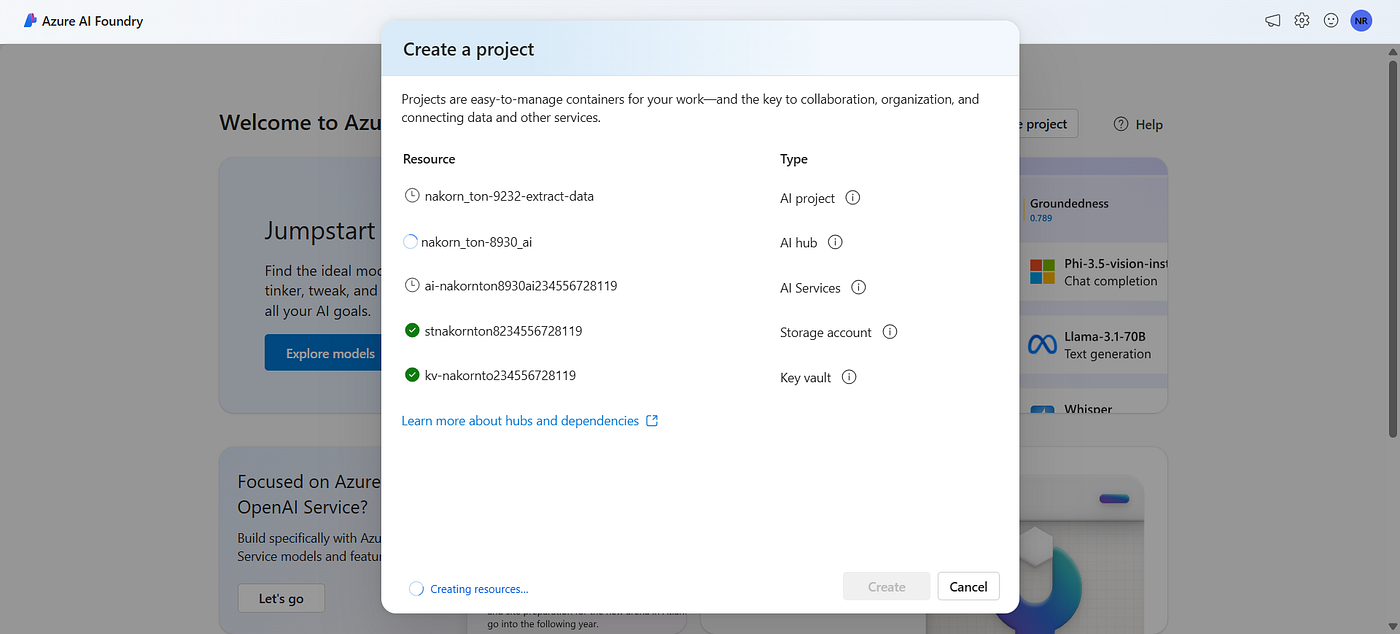Click pending clock icon for ai-nakornton8930ai234556728119

(412, 285)
